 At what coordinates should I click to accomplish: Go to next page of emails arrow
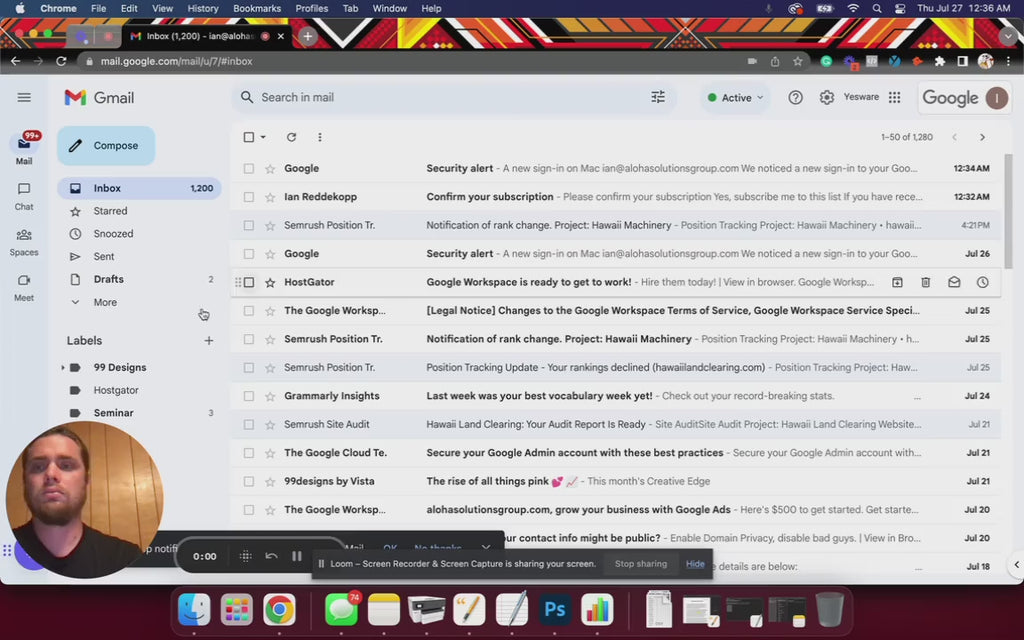click(x=982, y=137)
